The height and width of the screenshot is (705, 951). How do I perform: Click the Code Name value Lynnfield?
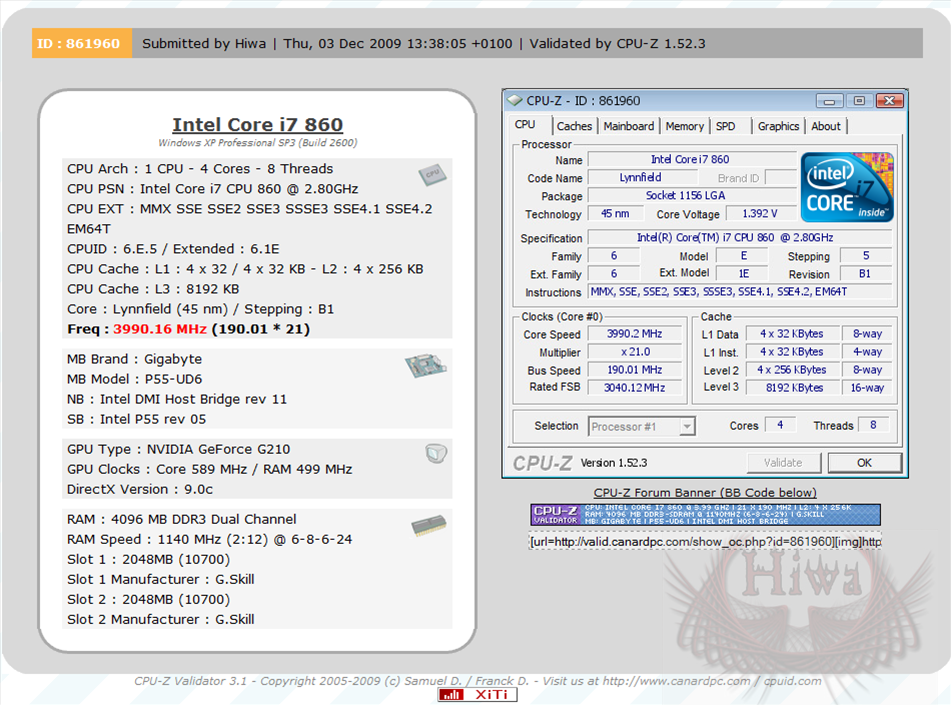[x=642, y=178]
